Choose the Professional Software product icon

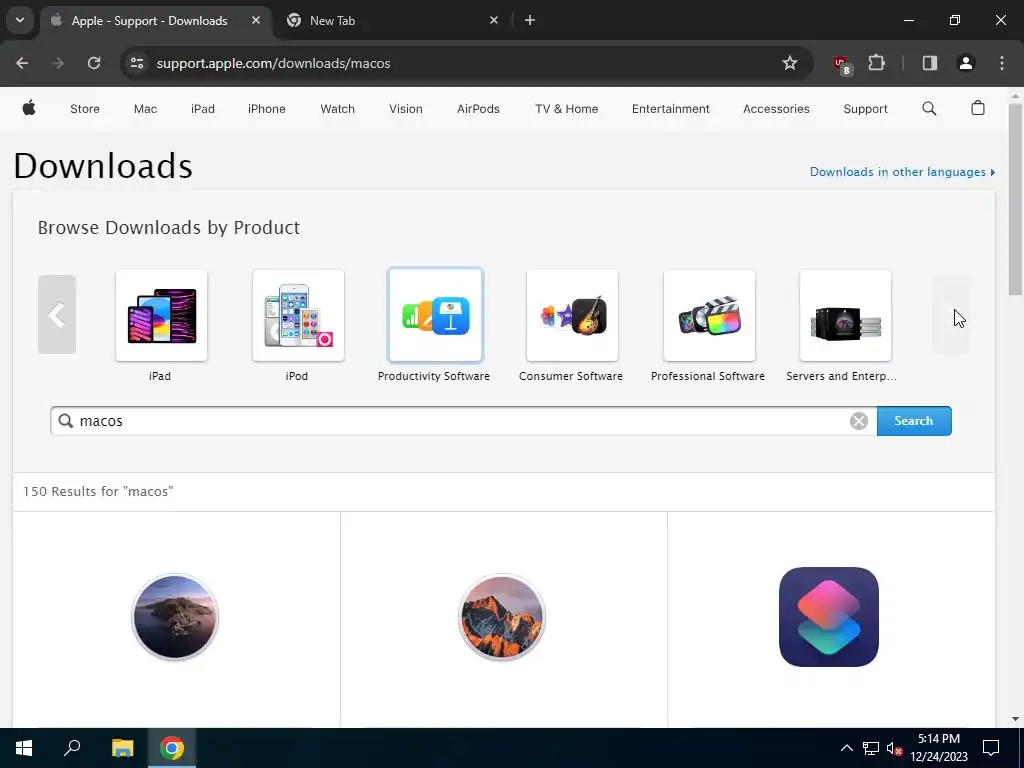(x=709, y=315)
